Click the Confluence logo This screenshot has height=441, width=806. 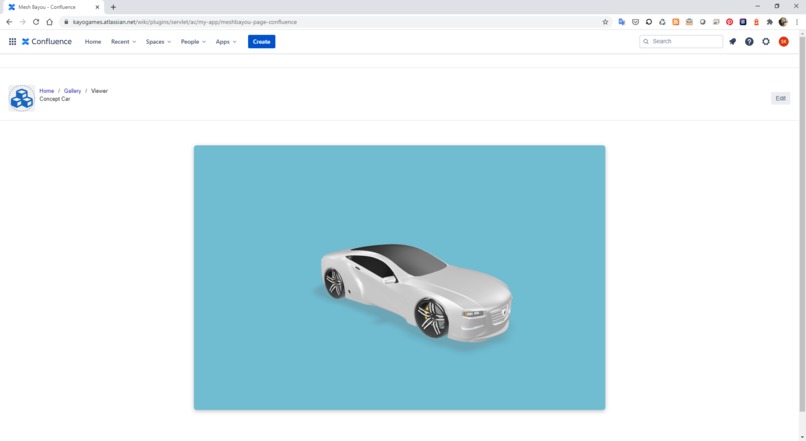tap(47, 42)
